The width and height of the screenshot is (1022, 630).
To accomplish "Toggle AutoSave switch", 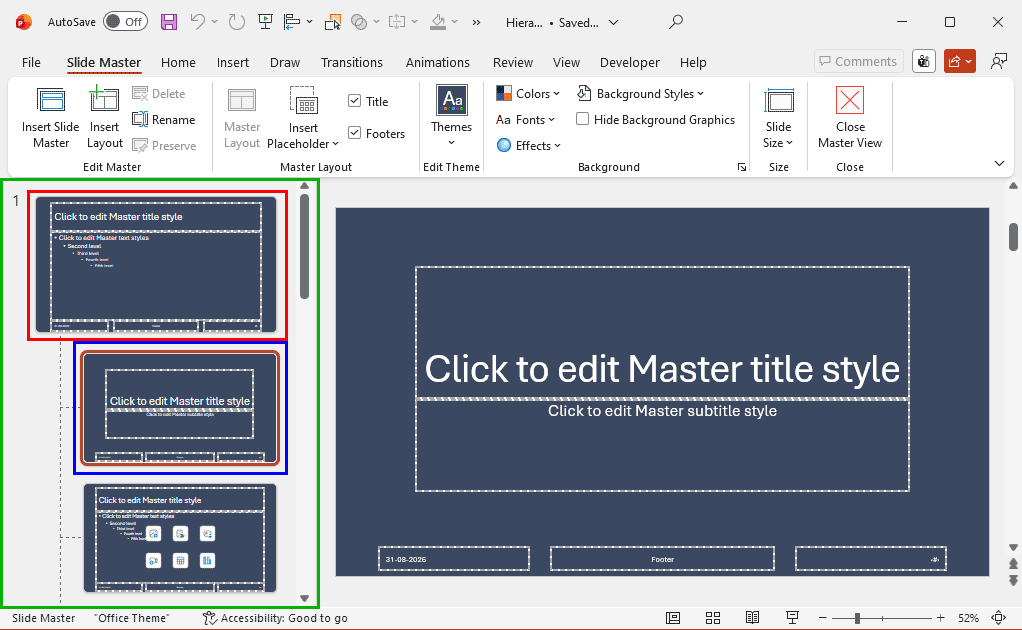I will 126,22.
